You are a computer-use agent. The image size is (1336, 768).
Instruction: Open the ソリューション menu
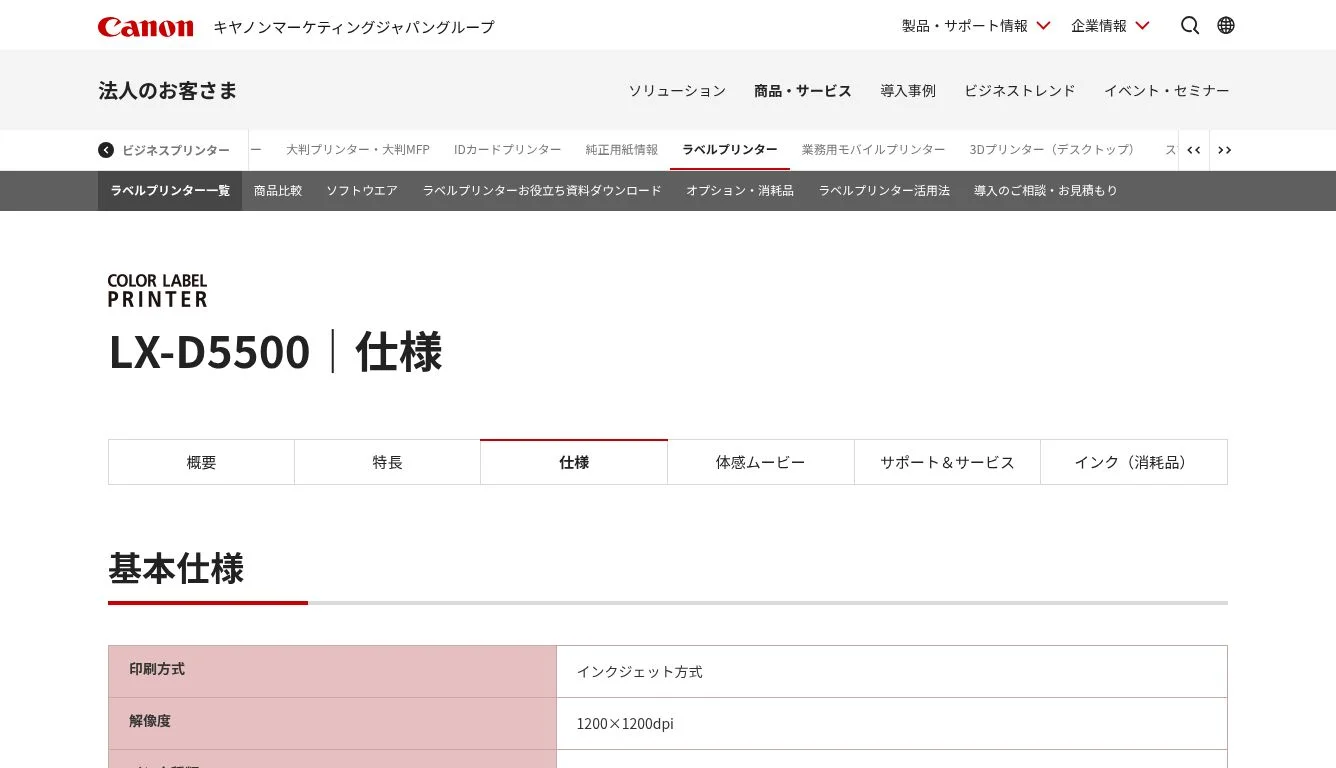tap(677, 90)
